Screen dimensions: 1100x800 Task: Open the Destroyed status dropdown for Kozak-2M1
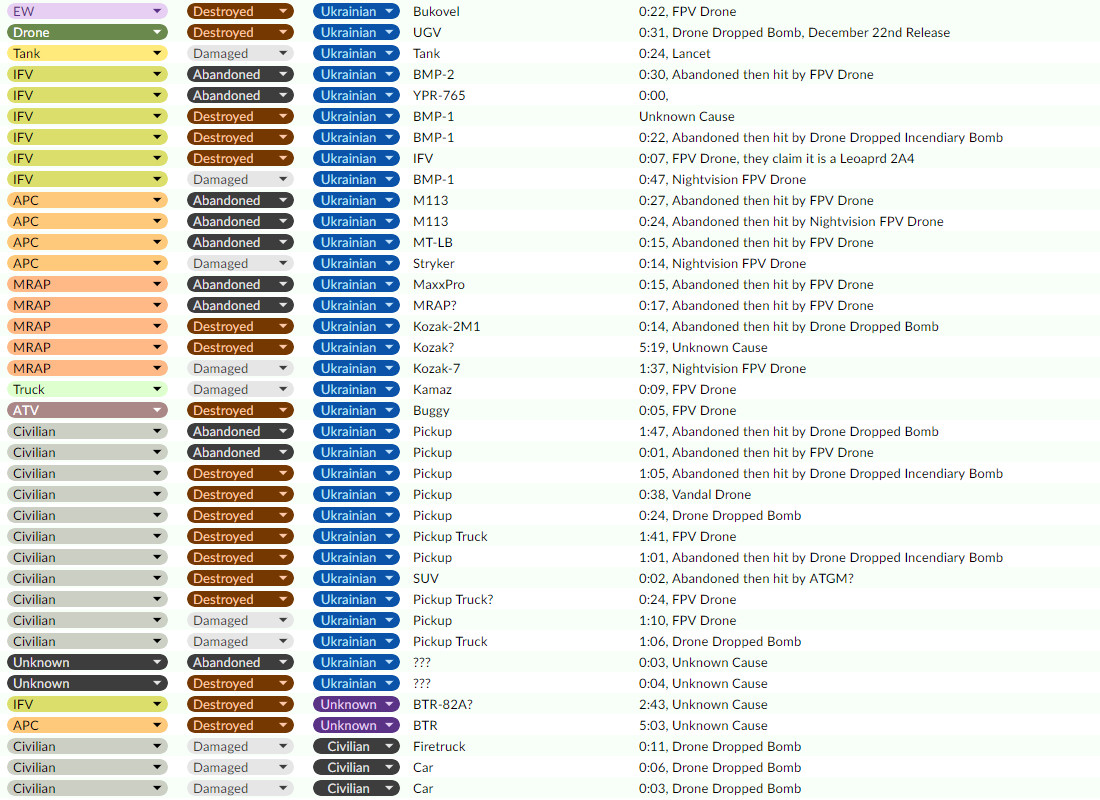point(240,326)
